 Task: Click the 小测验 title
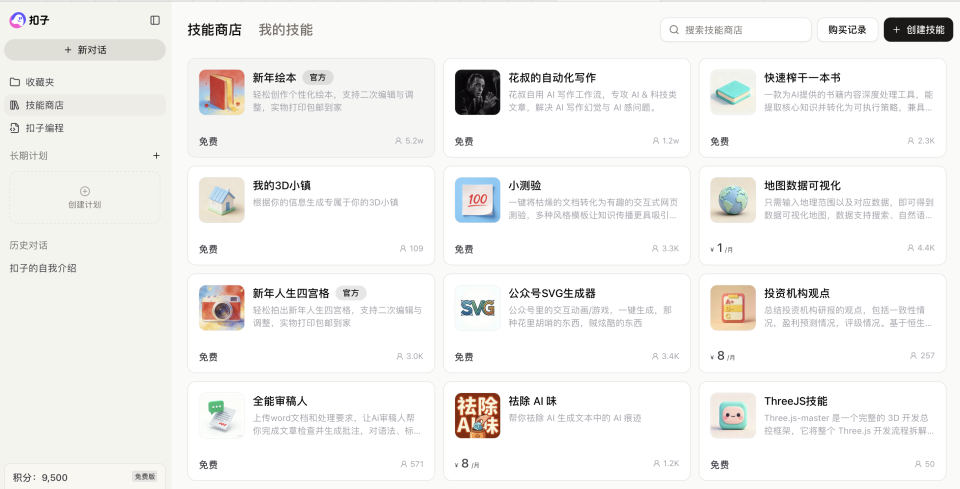coord(525,185)
